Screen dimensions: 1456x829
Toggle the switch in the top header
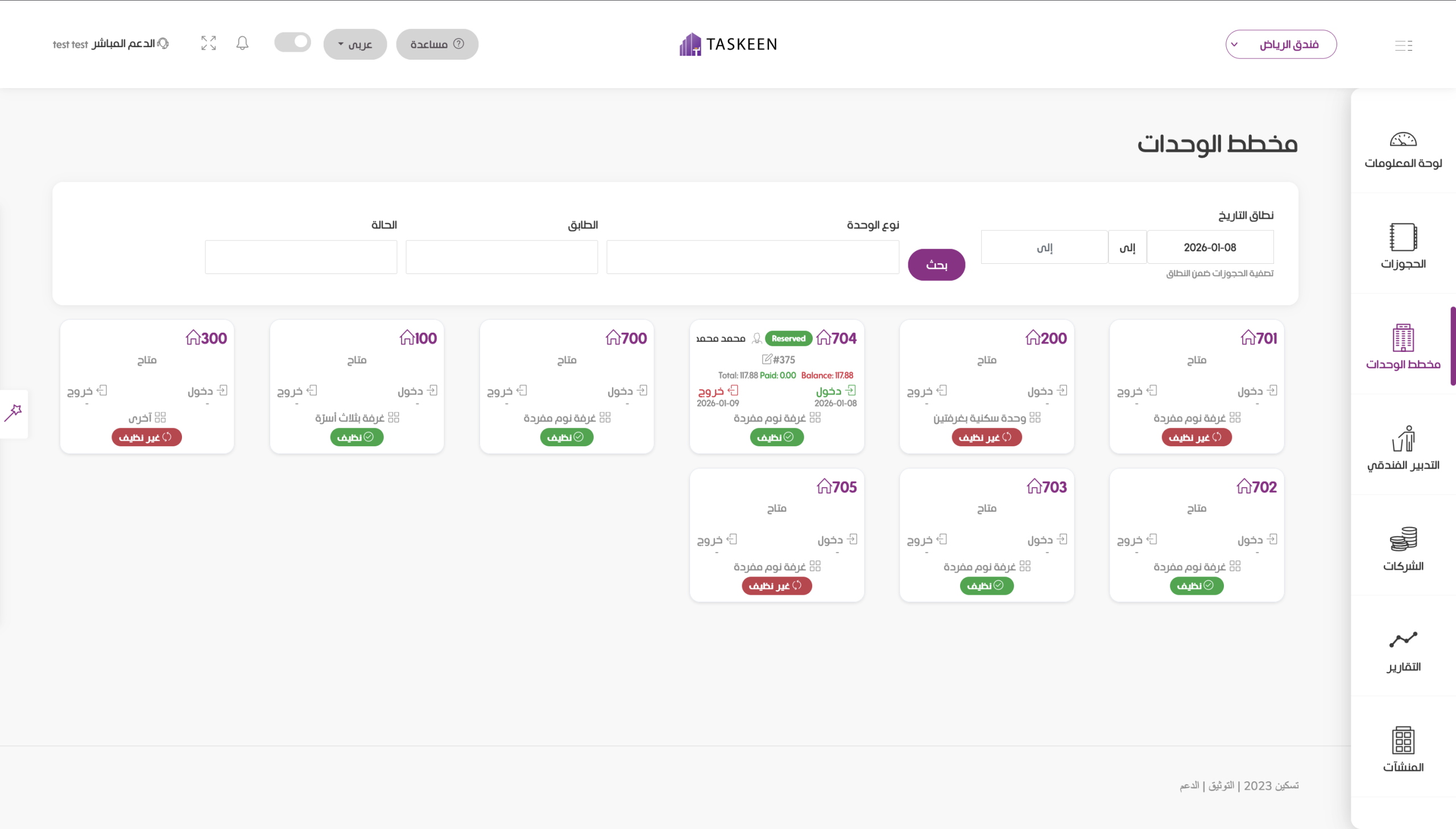tap(293, 43)
